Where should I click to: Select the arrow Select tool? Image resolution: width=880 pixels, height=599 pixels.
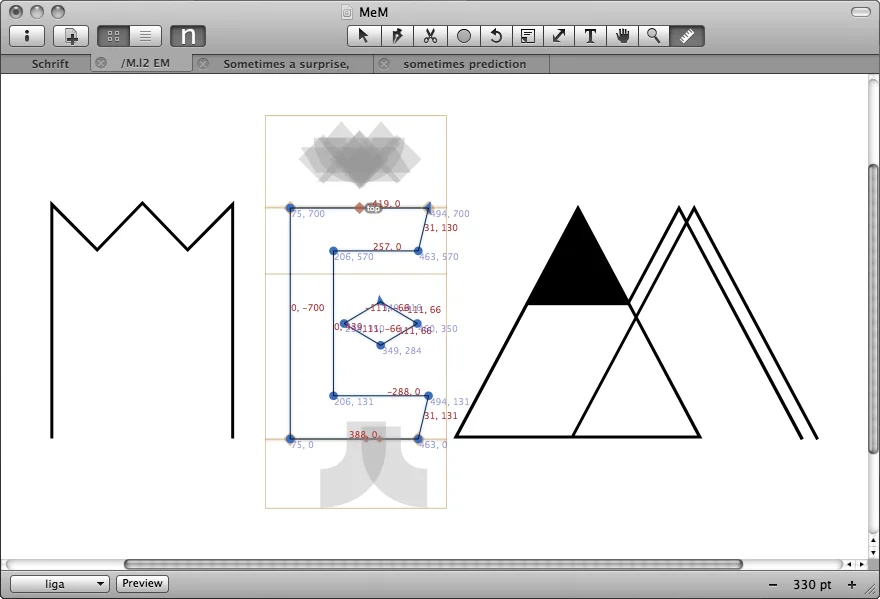pyautogui.click(x=364, y=36)
